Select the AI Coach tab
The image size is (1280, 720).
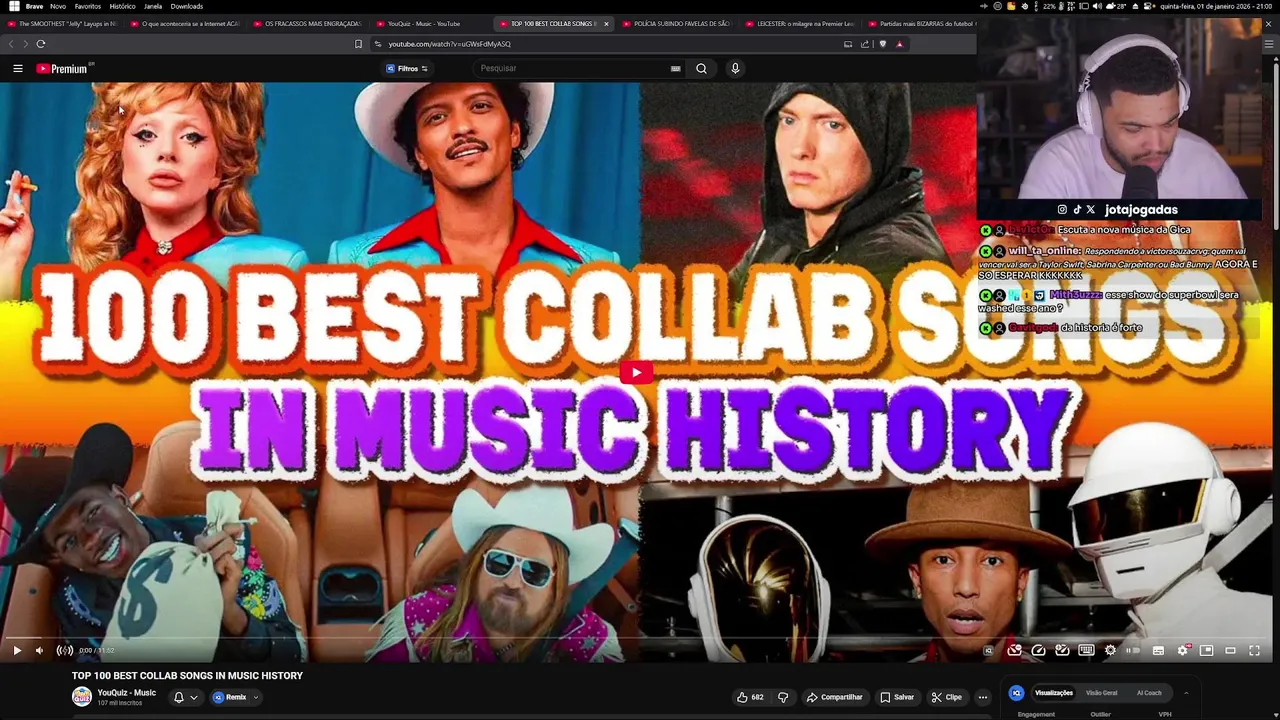click(1149, 693)
